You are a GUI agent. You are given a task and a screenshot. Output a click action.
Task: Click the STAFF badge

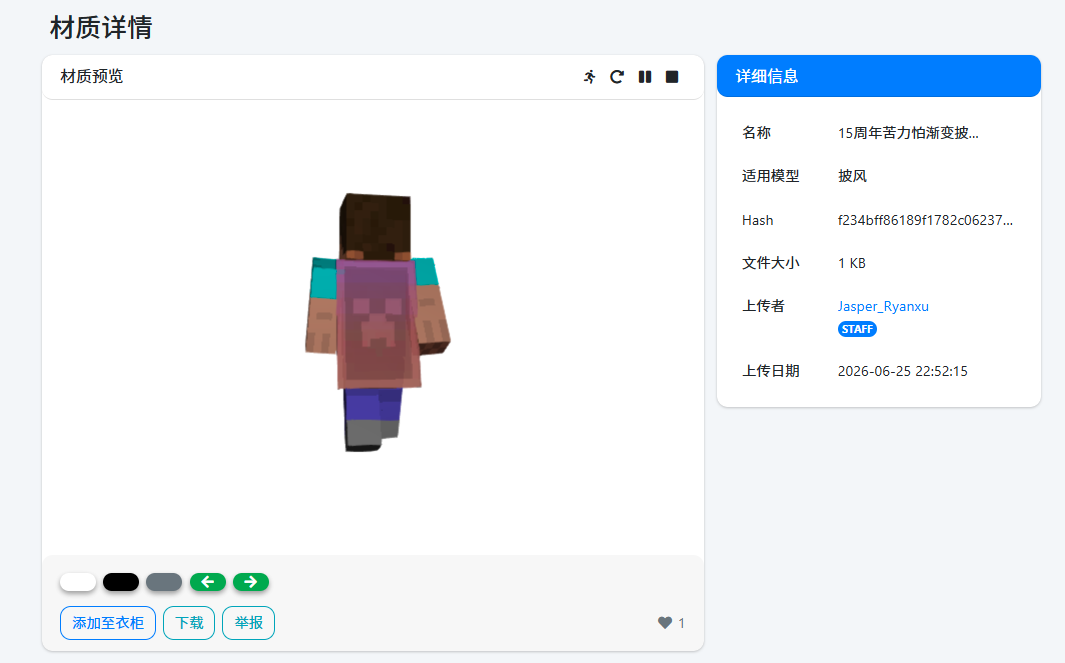click(857, 329)
